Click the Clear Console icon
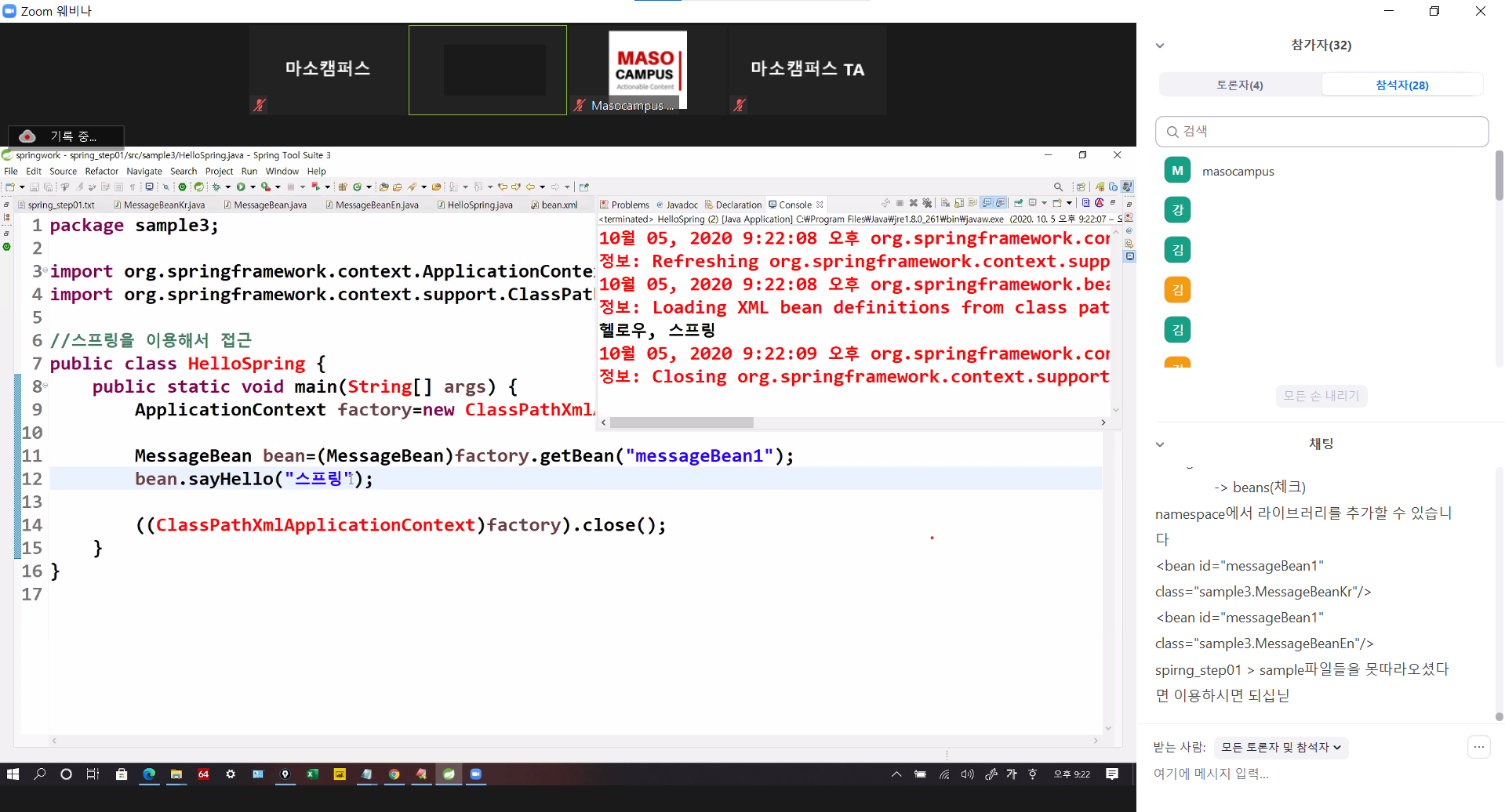Screen dimensions: 1505x812 (x=945, y=203)
